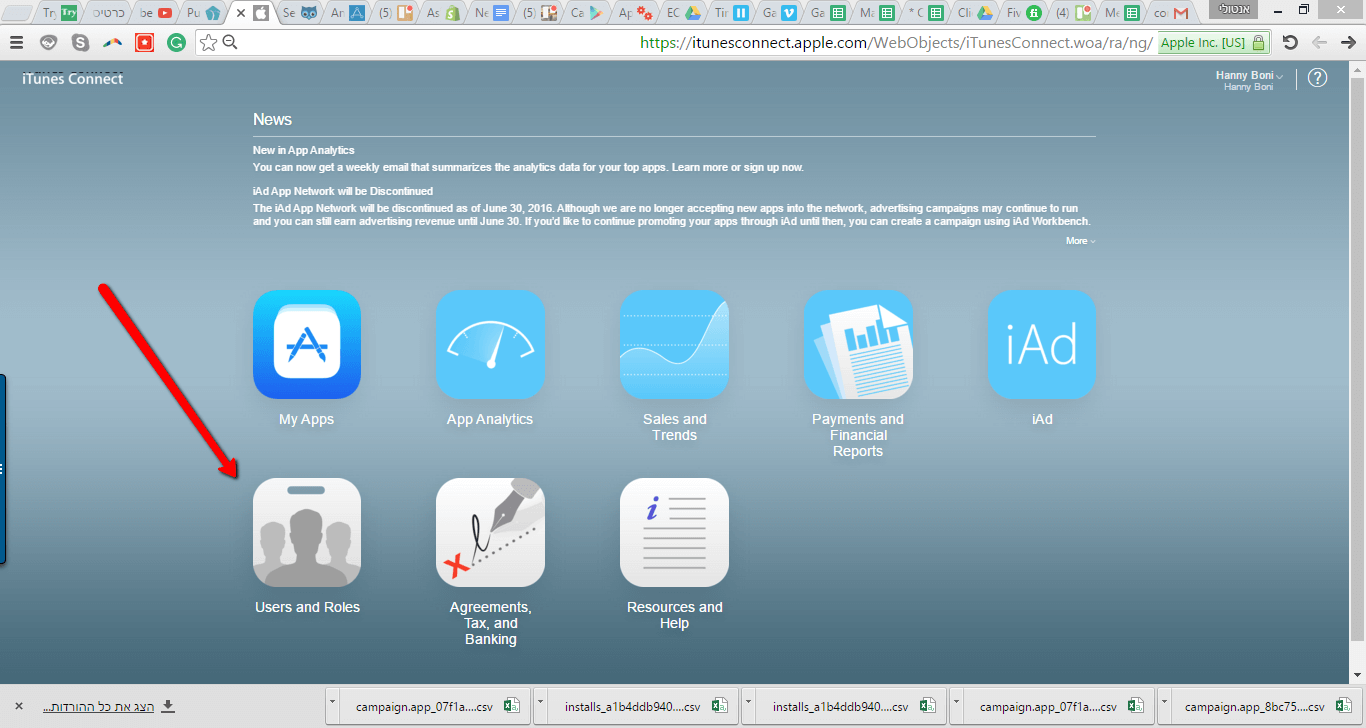The image size is (1366, 728).
Task: Open the App Analytics gauge icon
Action: click(x=490, y=344)
